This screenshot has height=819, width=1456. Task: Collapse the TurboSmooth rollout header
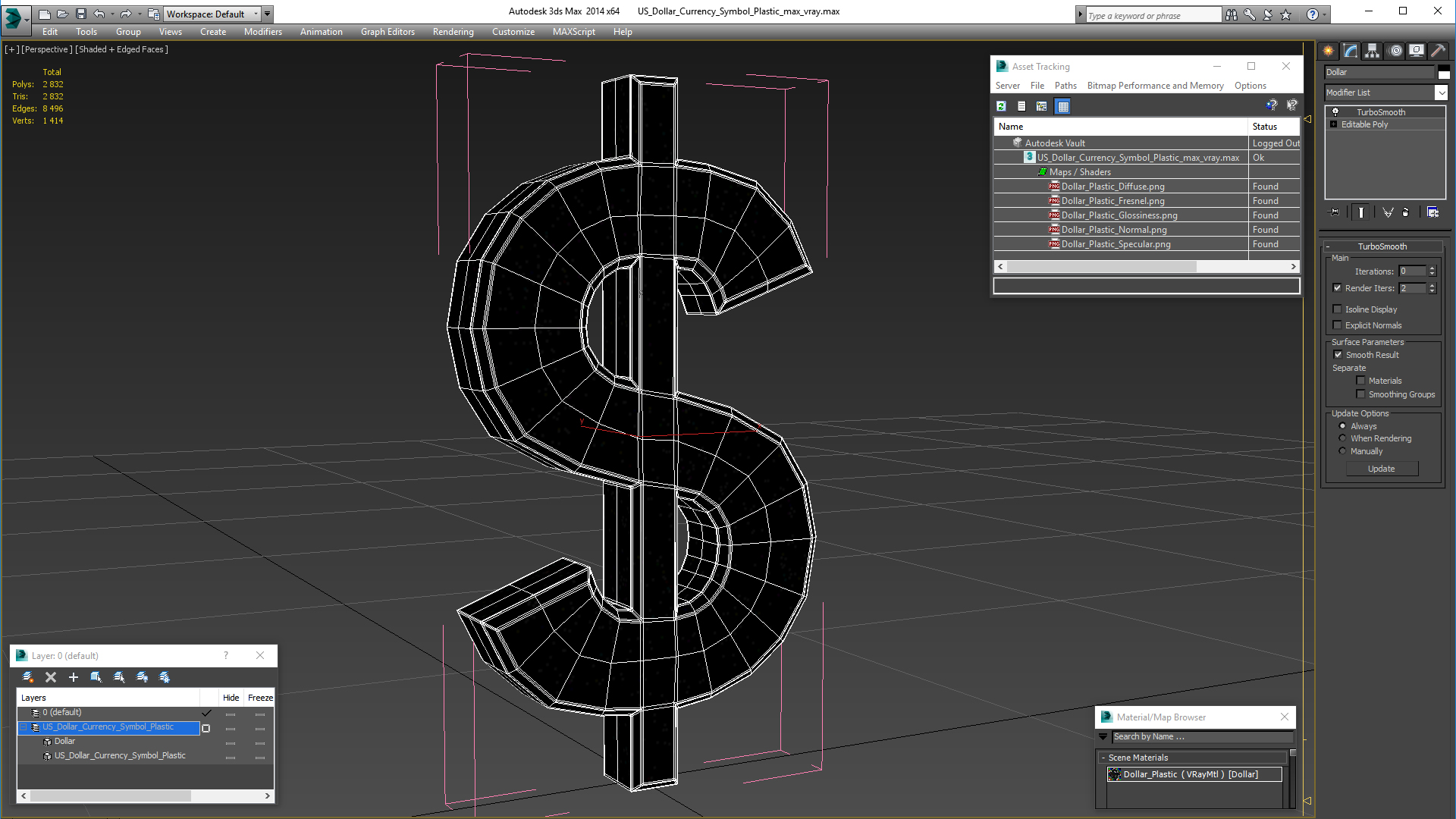[x=1382, y=246]
